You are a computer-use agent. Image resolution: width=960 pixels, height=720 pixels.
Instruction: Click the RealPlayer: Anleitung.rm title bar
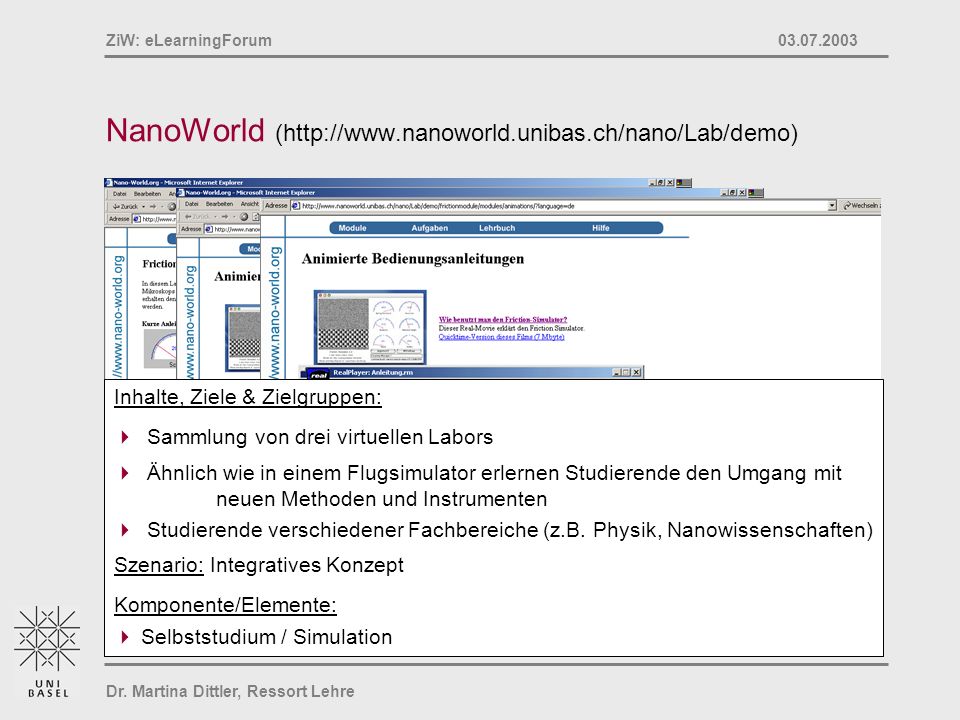point(471,372)
